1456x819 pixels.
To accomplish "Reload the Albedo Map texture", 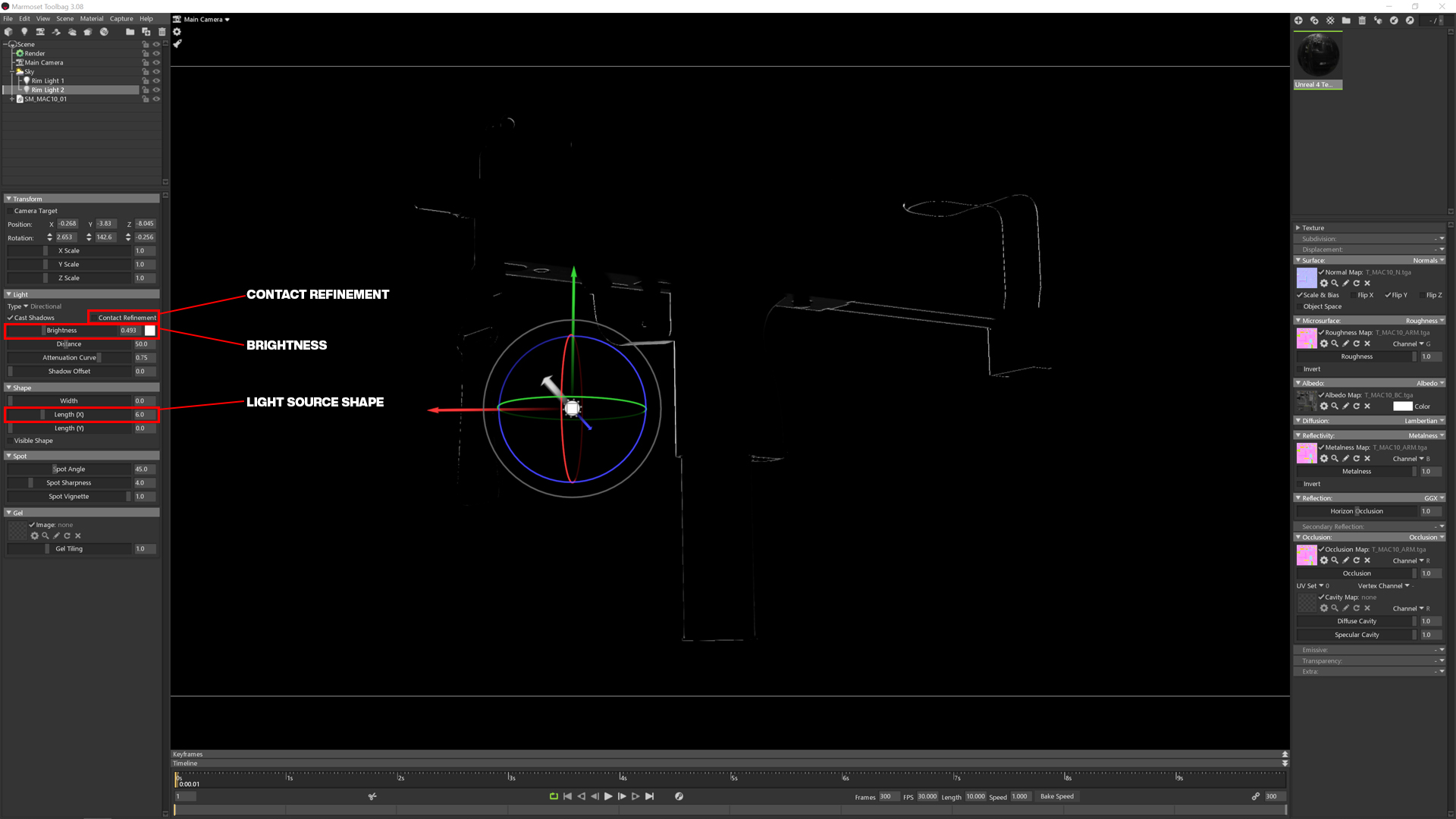I will [1357, 406].
